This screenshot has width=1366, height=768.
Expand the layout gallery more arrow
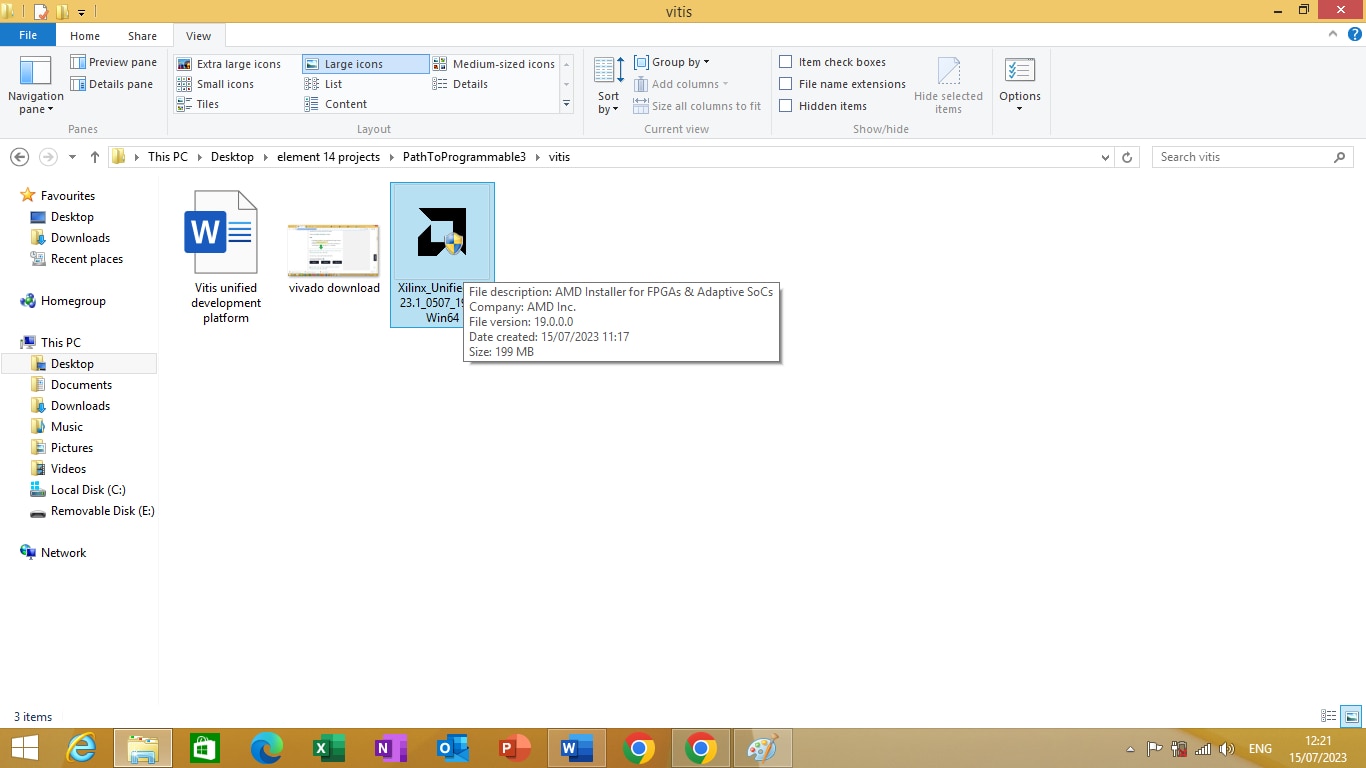[567, 104]
